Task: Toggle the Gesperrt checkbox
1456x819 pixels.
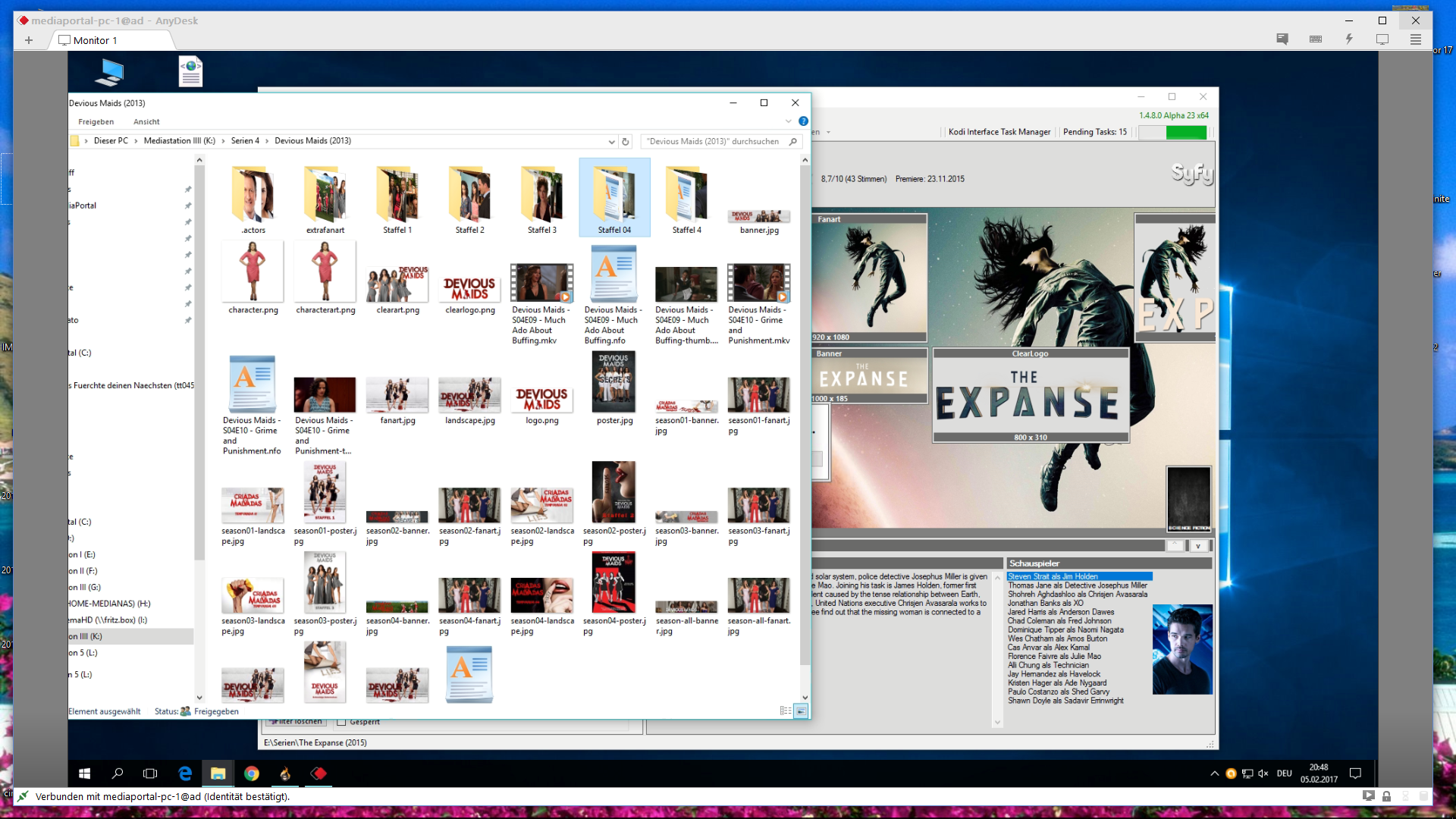Action: (341, 722)
